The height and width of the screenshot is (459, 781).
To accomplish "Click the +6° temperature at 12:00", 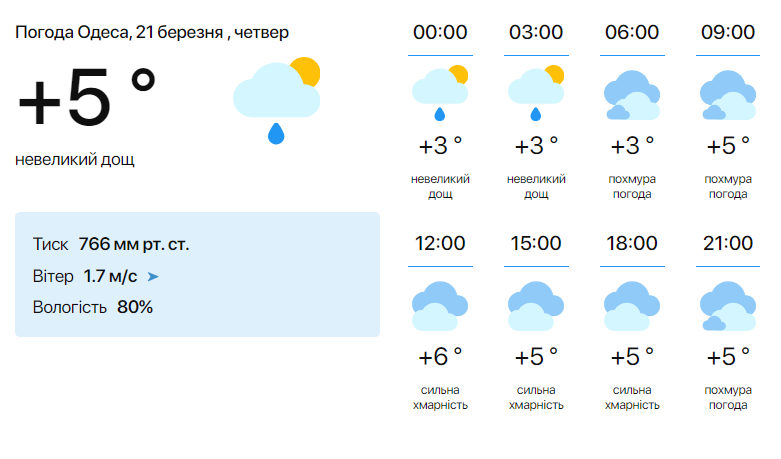I will click(440, 357).
